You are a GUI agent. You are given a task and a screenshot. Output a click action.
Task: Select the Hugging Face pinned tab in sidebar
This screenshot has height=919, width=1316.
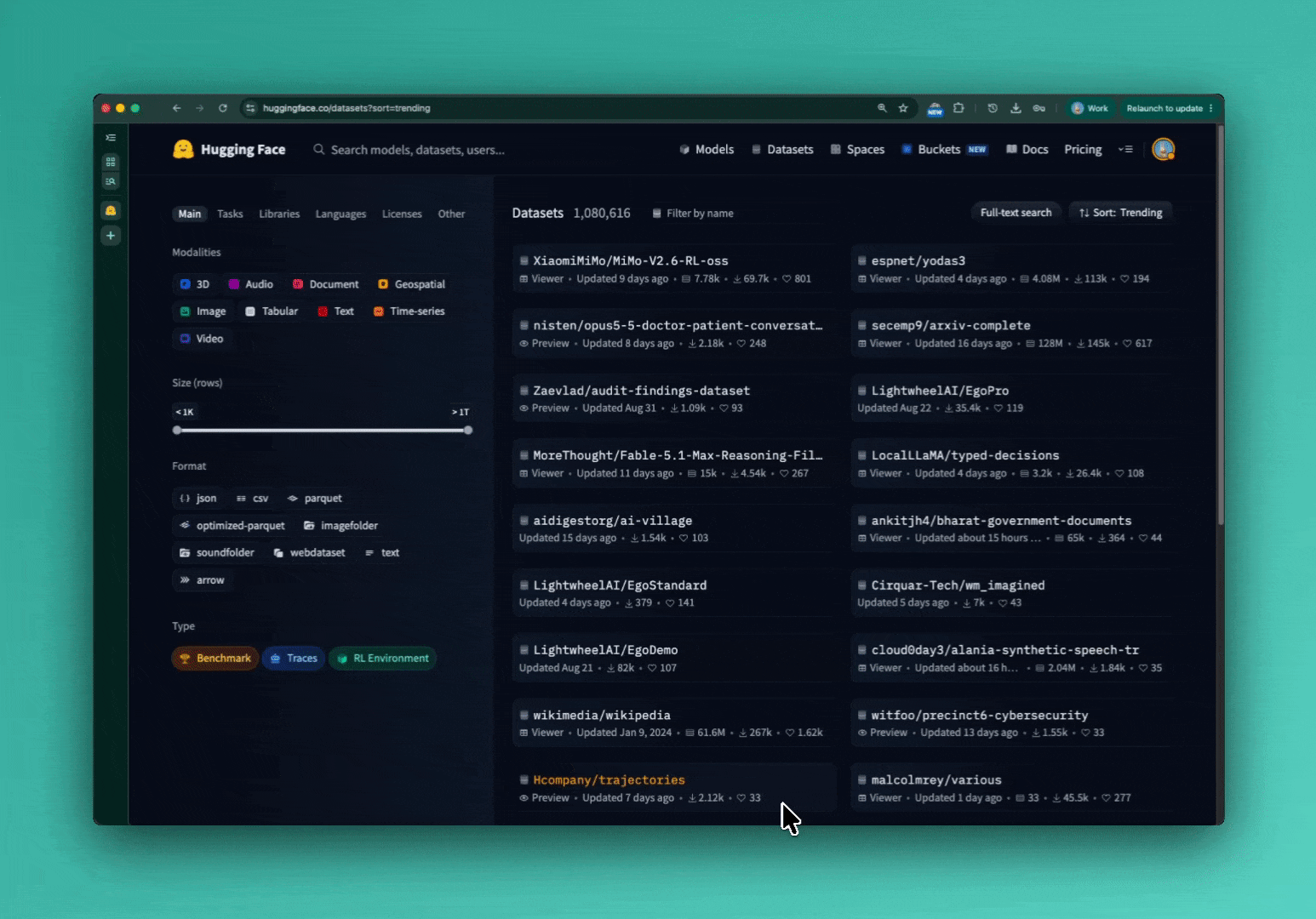point(111,210)
